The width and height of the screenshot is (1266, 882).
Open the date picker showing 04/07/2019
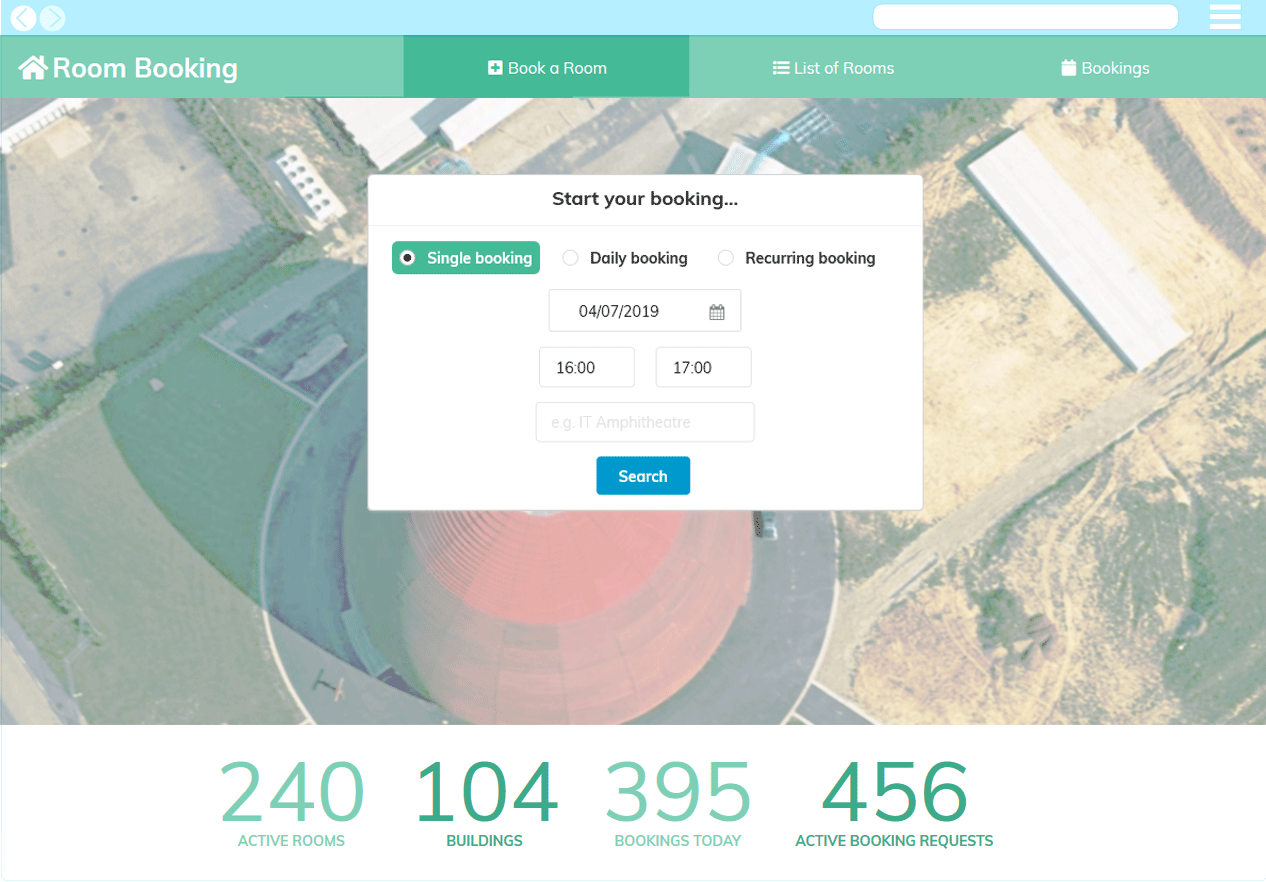click(620, 311)
